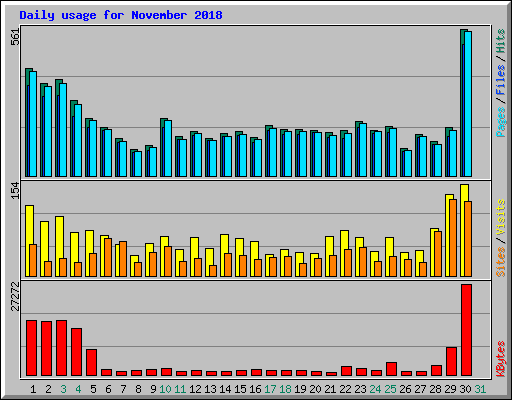Viewport: 512px width, 400px height.
Task: Select green day label 17
Action: coord(270,389)
